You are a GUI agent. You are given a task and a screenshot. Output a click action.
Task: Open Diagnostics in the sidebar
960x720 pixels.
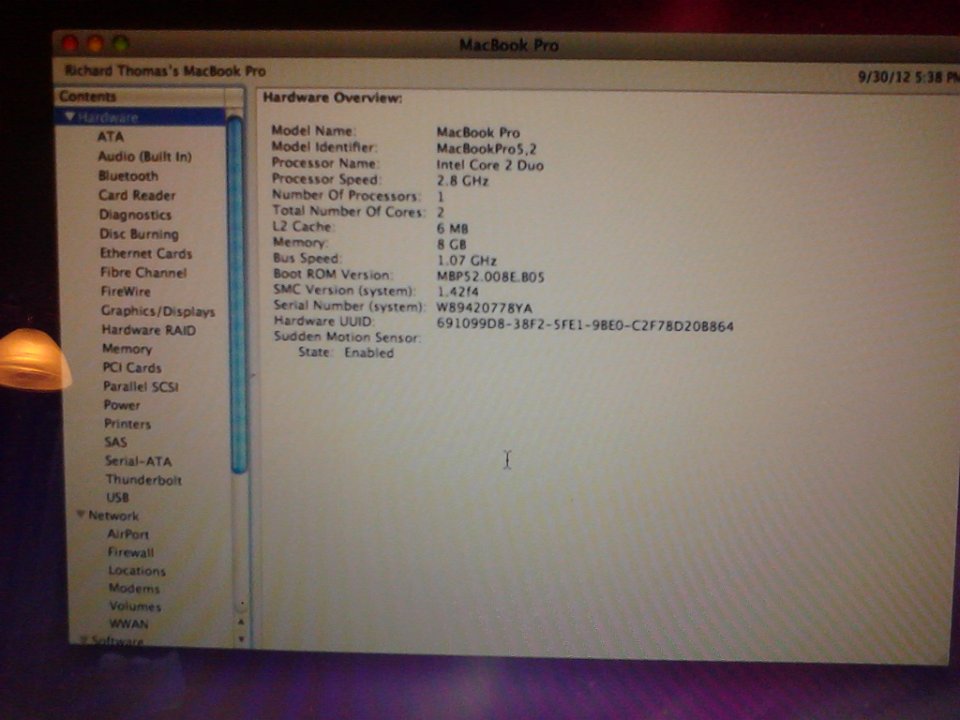point(135,215)
